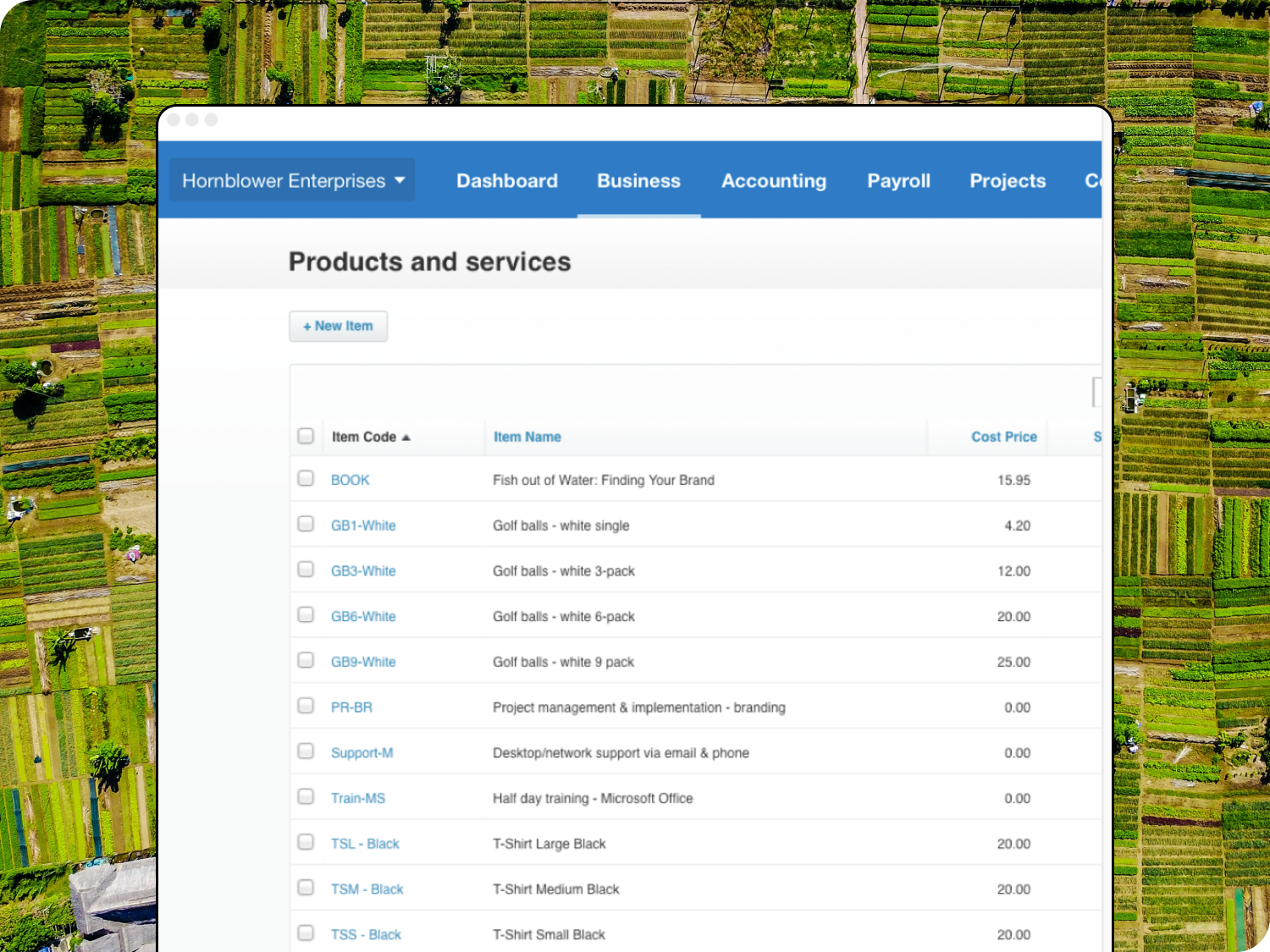The height and width of the screenshot is (952, 1270).
Task: Tick the checkbox for Train-MS row
Action: click(x=306, y=797)
